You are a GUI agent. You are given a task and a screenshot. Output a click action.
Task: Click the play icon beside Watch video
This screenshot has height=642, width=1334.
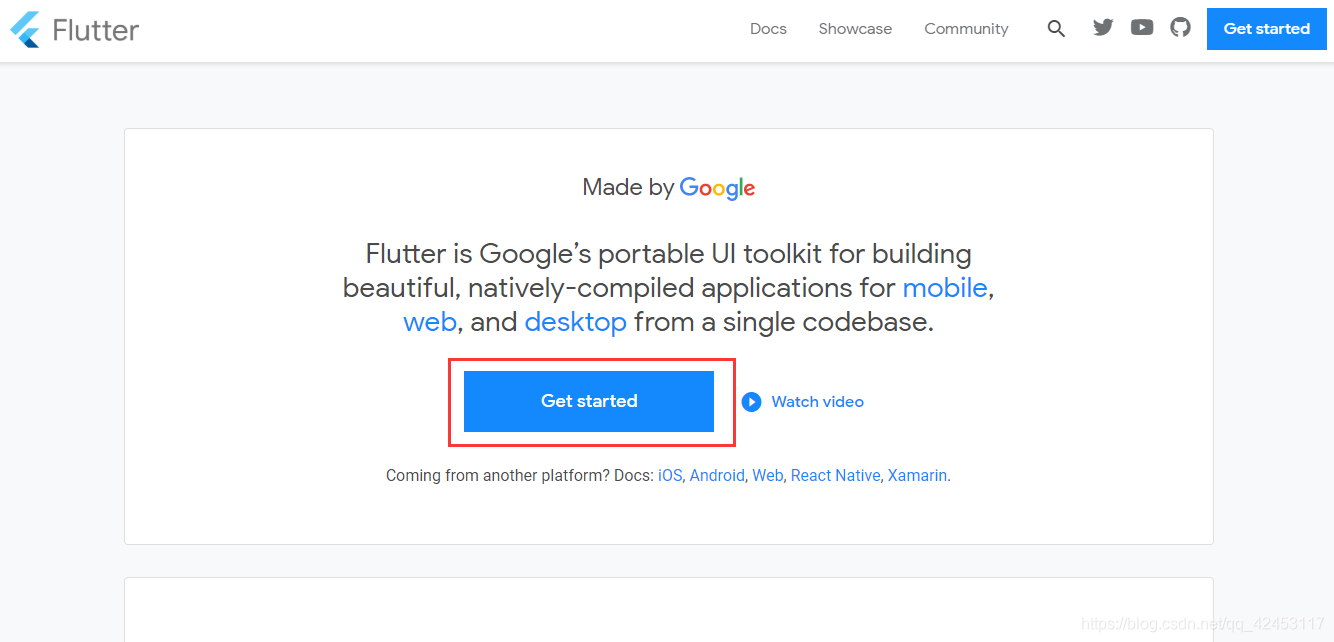[752, 402]
